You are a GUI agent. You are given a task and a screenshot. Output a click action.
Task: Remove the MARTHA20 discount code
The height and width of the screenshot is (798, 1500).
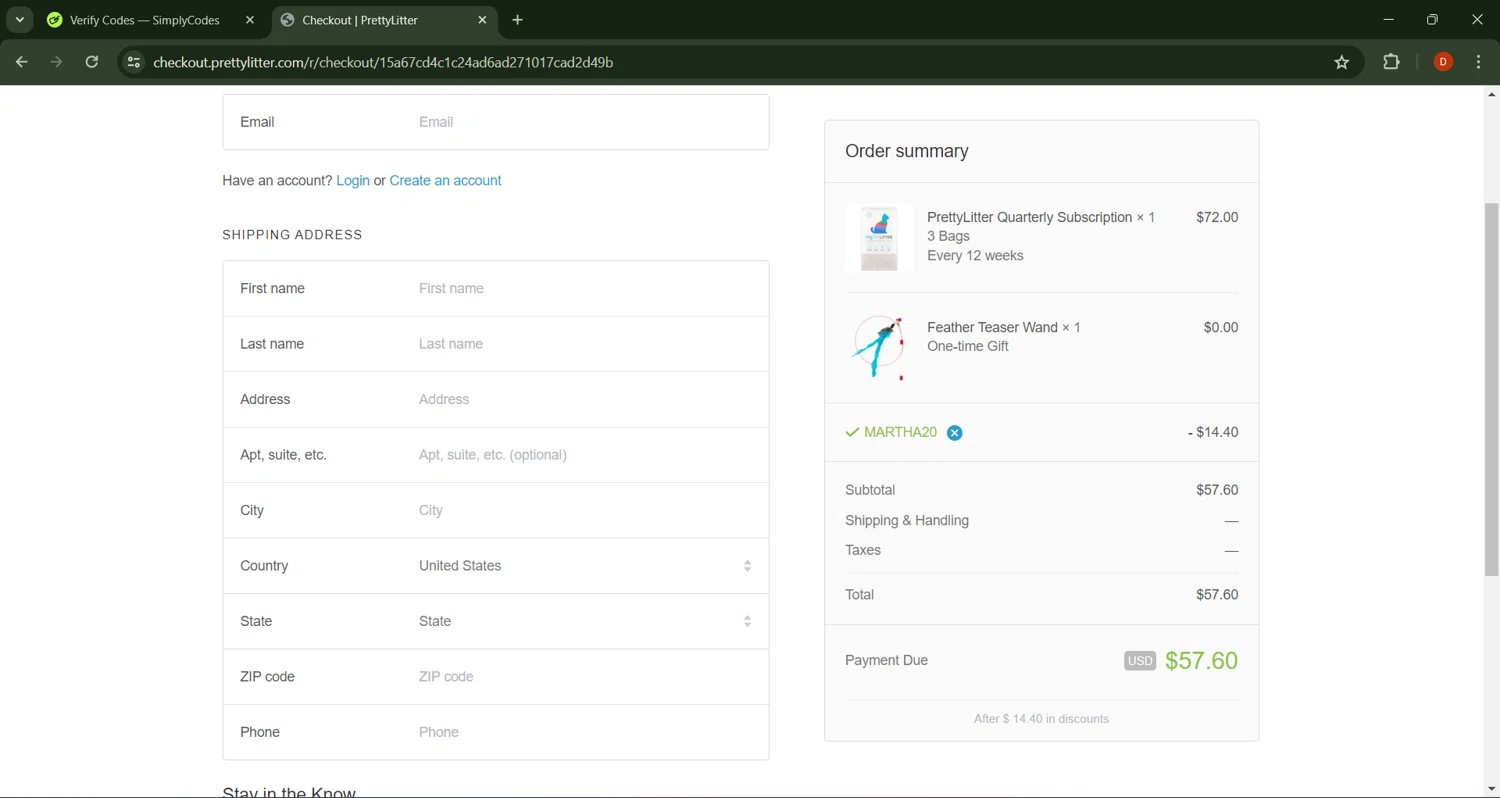pos(954,433)
